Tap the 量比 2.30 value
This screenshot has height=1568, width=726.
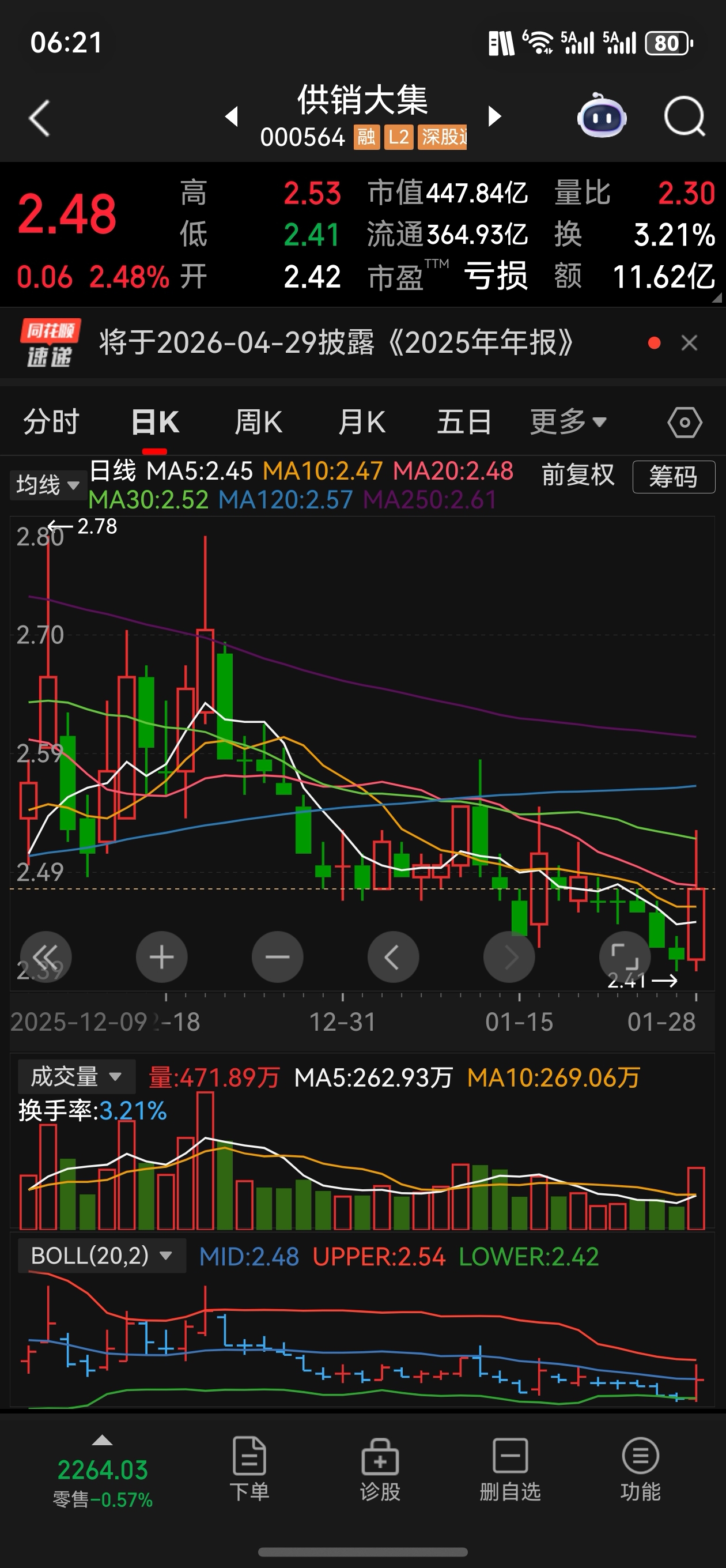point(635,193)
